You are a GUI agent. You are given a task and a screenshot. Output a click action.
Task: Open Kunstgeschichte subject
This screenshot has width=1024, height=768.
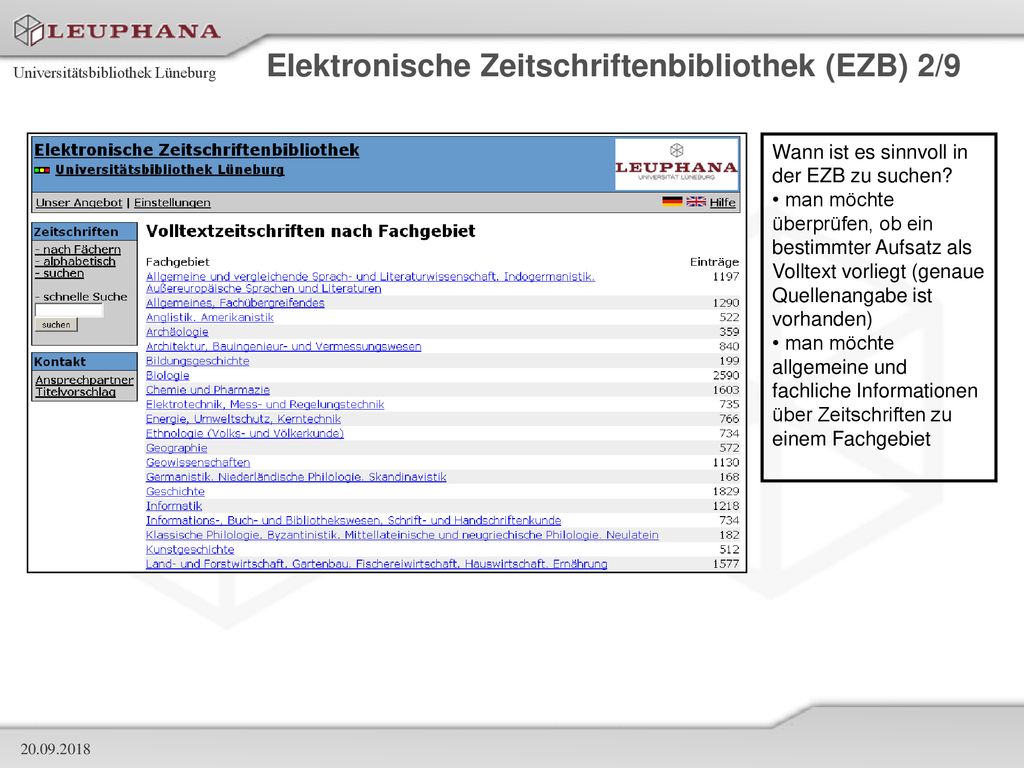point(189,549)
